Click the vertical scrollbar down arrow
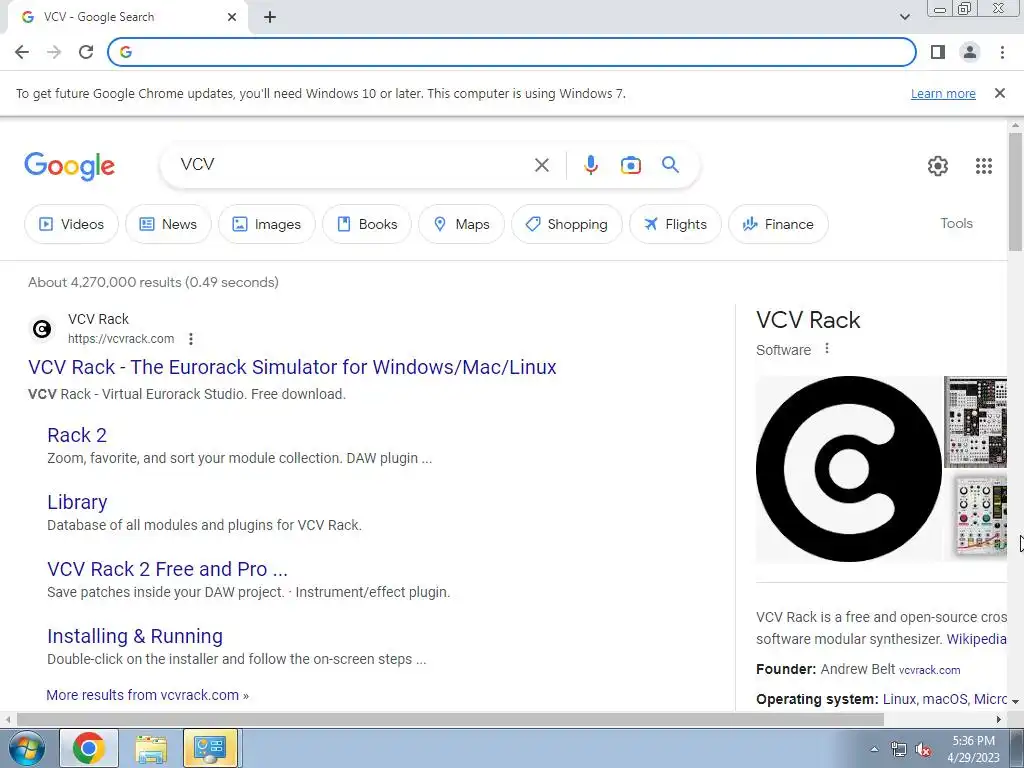Viewport: 1024px width, 768px height. 1015,701
